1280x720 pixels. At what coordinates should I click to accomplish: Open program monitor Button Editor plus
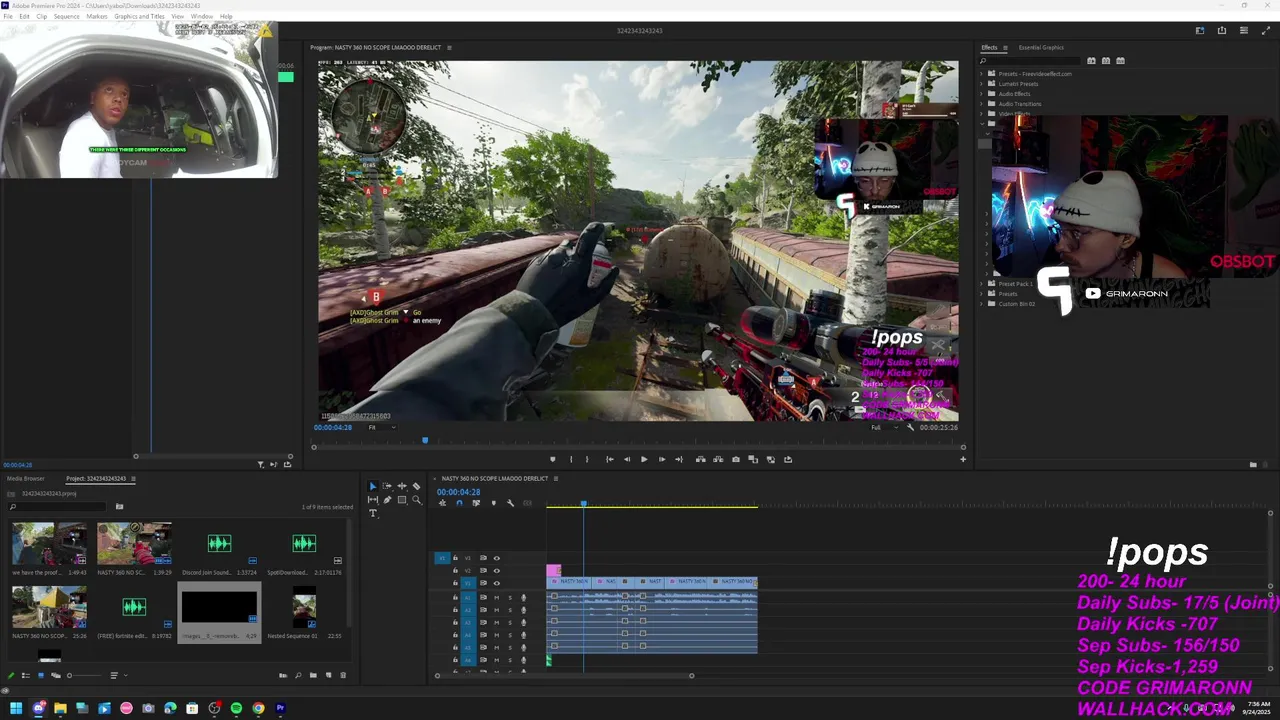963,459
